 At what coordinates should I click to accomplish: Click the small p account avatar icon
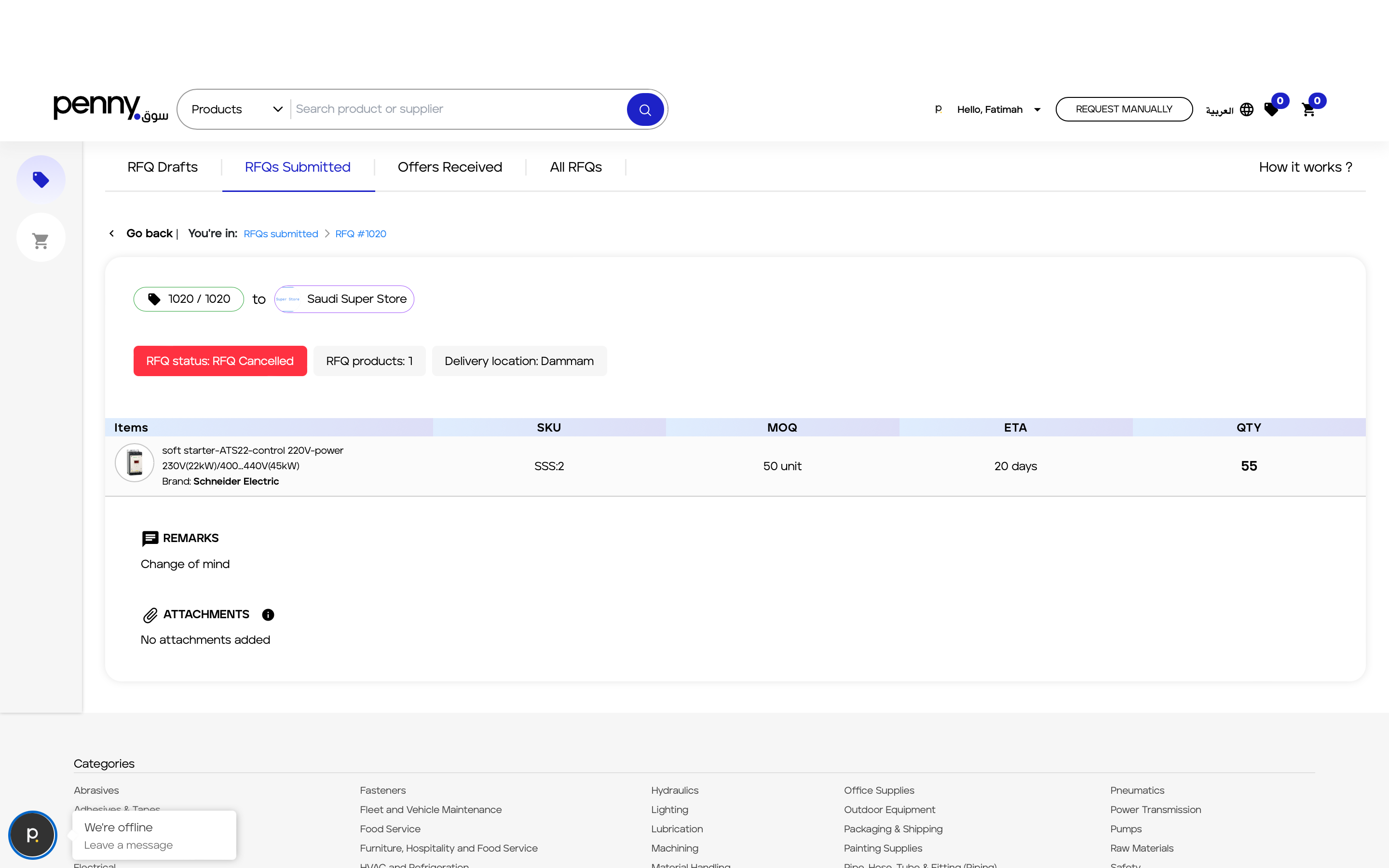tap(939, 108)
